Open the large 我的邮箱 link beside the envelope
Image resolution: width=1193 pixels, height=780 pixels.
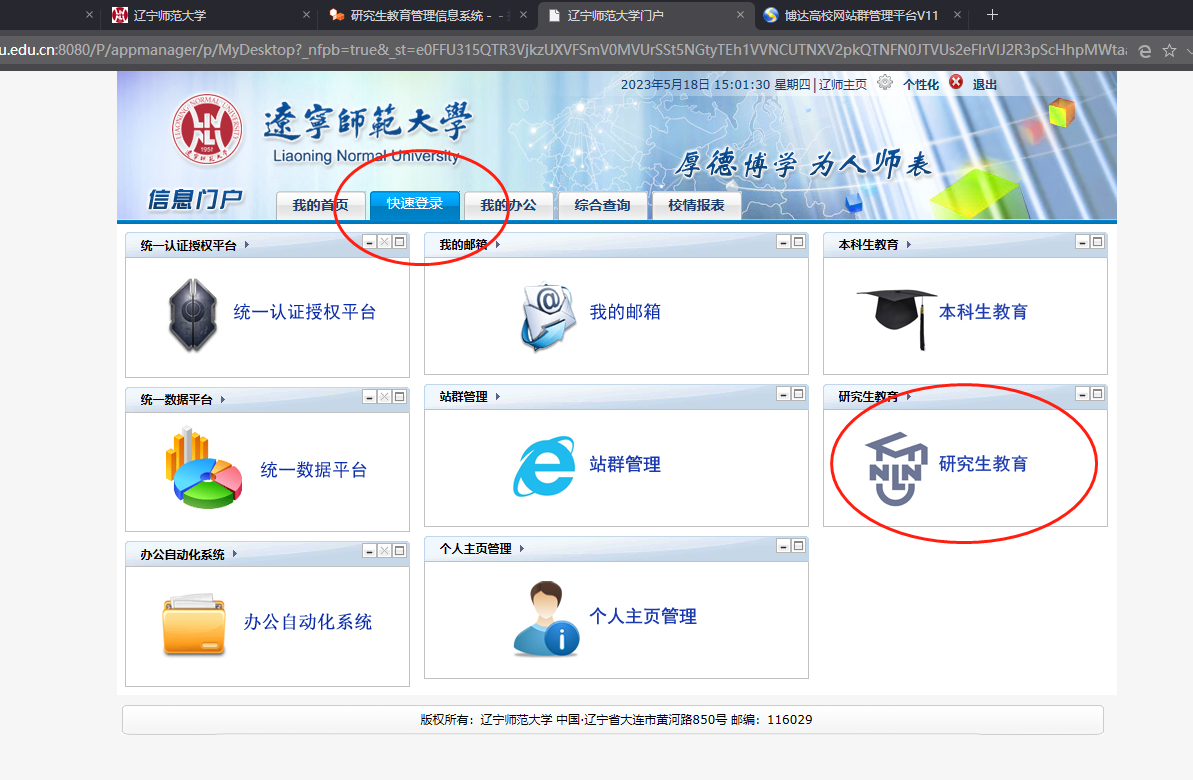pyautogui.click(x=625, y=312)
